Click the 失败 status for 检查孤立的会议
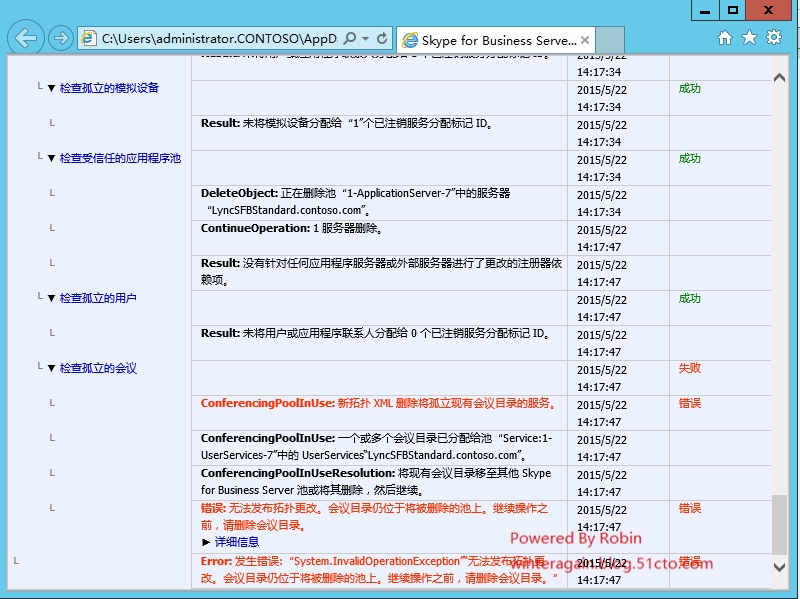This screenshot has height=599, width=800. (689, 368)
